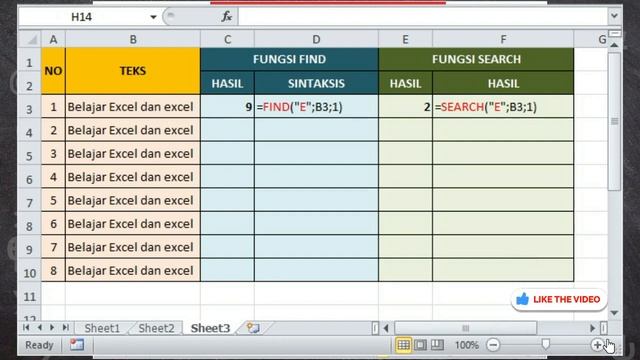Click the zoom slider handle
640x360 pixels.
(x=546, y=344)
